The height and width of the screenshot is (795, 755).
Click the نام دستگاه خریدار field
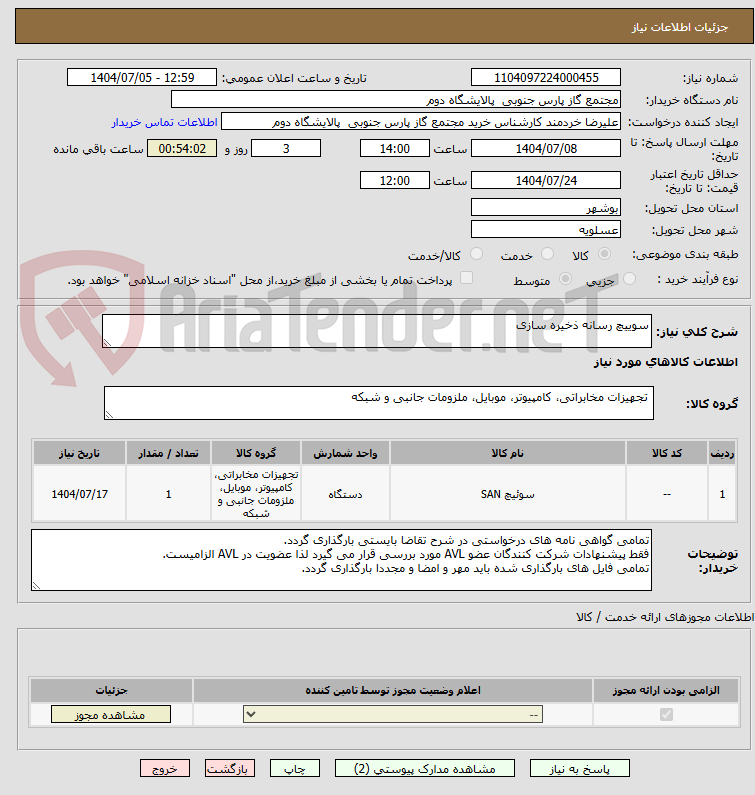pos(396,100)
